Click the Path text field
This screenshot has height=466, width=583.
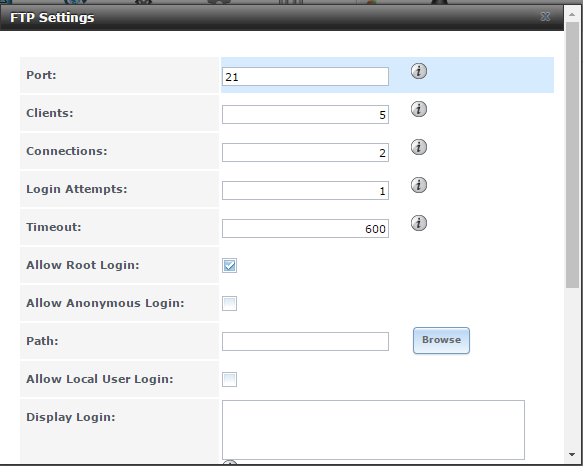(305, 341)
